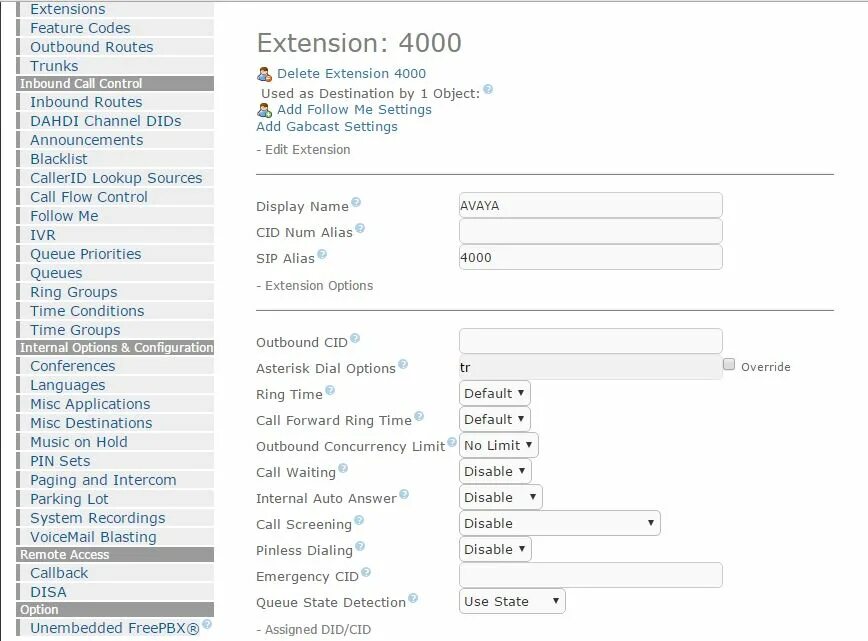Viewport: 868px width, 641px height.
Task: Click help icon beside Display Name
Action: [x=356, y=202]
